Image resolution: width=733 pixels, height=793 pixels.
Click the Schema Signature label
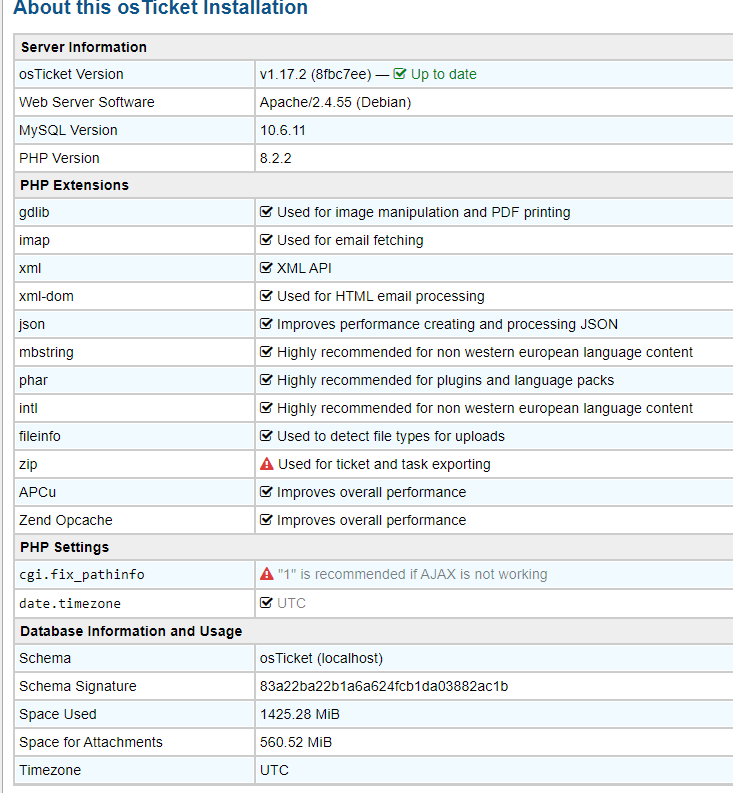coord(78,686)
